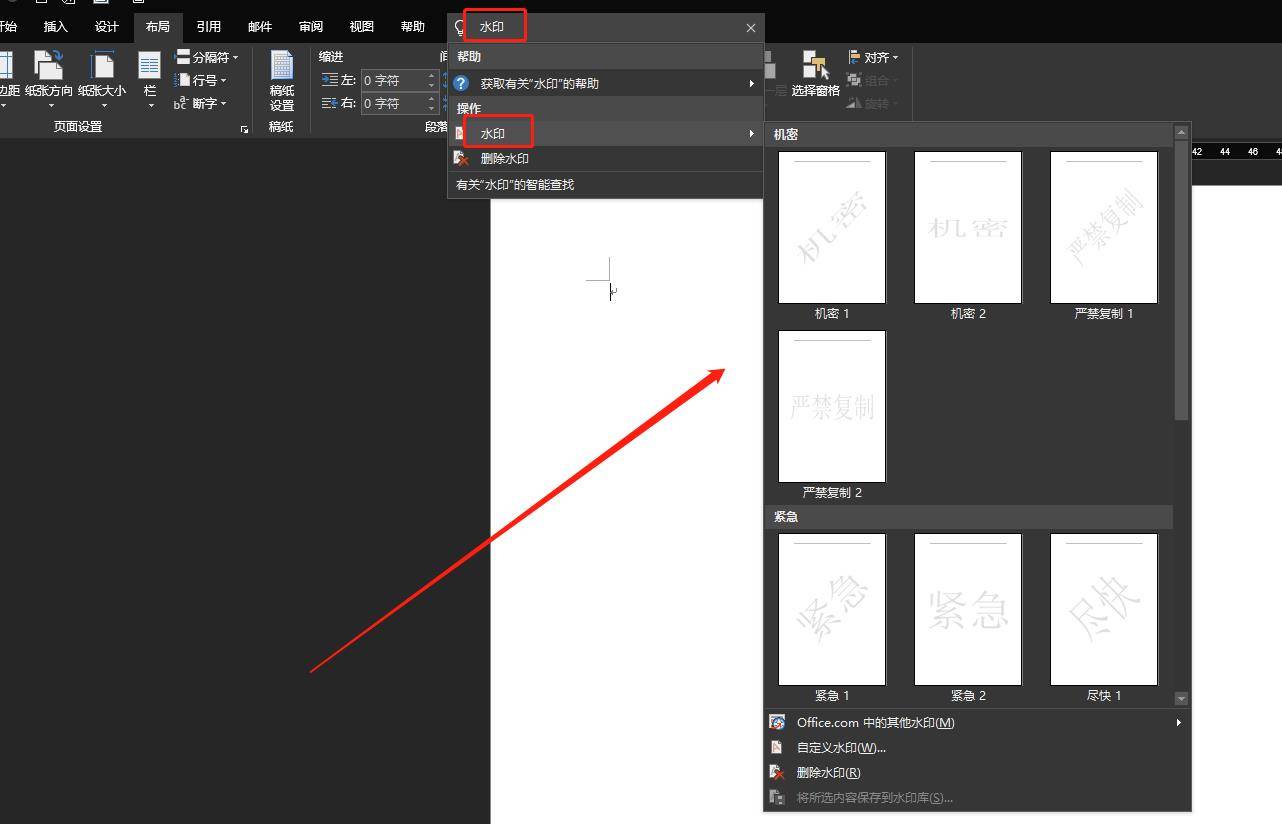Click the watermark gallery scroll-down arrow

pos(1181,698)
